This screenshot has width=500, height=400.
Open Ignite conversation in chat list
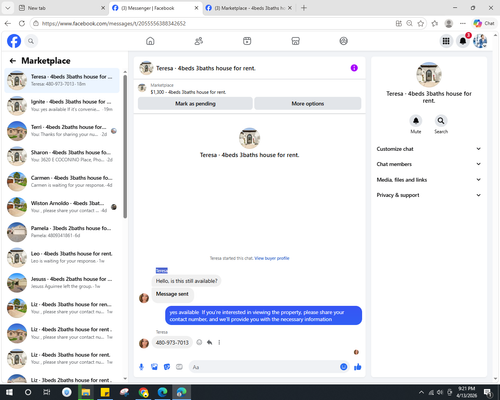(62, 105)
